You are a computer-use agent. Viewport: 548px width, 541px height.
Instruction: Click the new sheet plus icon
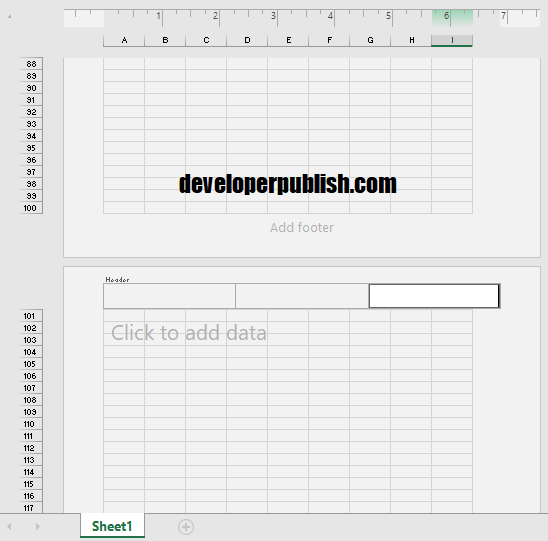click(186, 527)
